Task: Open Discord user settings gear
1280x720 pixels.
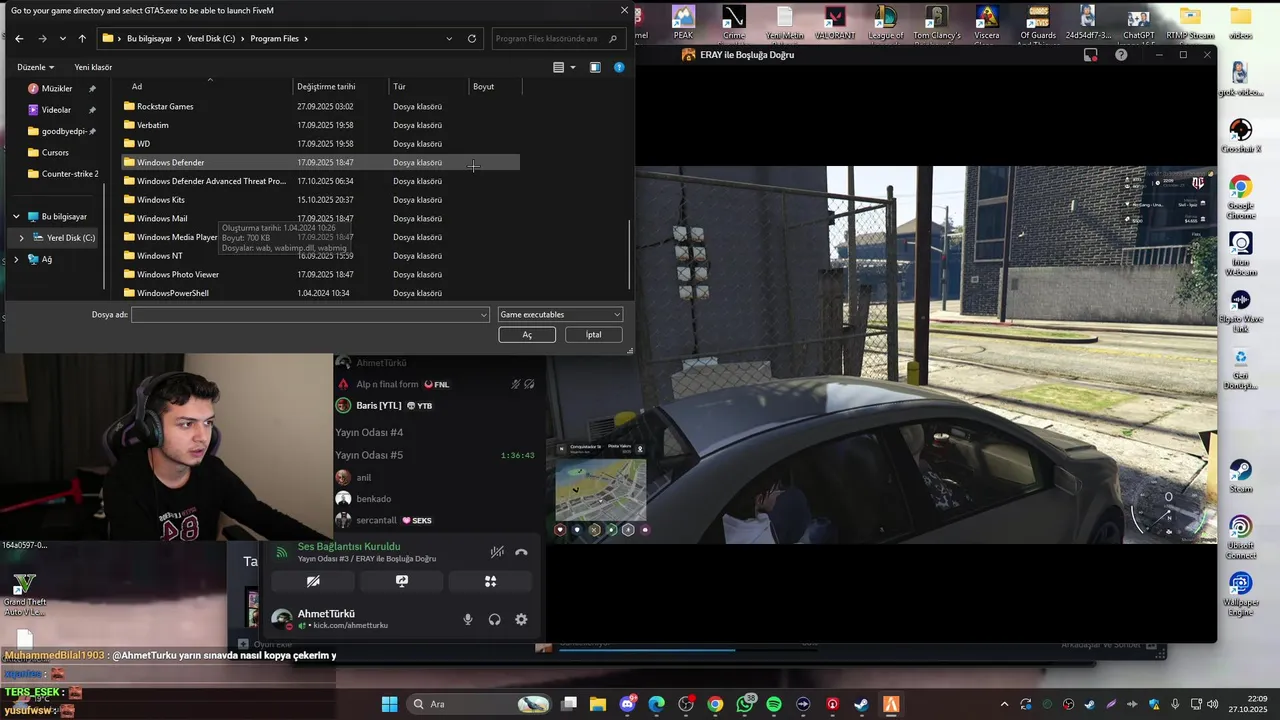Action: click(521, 619)
